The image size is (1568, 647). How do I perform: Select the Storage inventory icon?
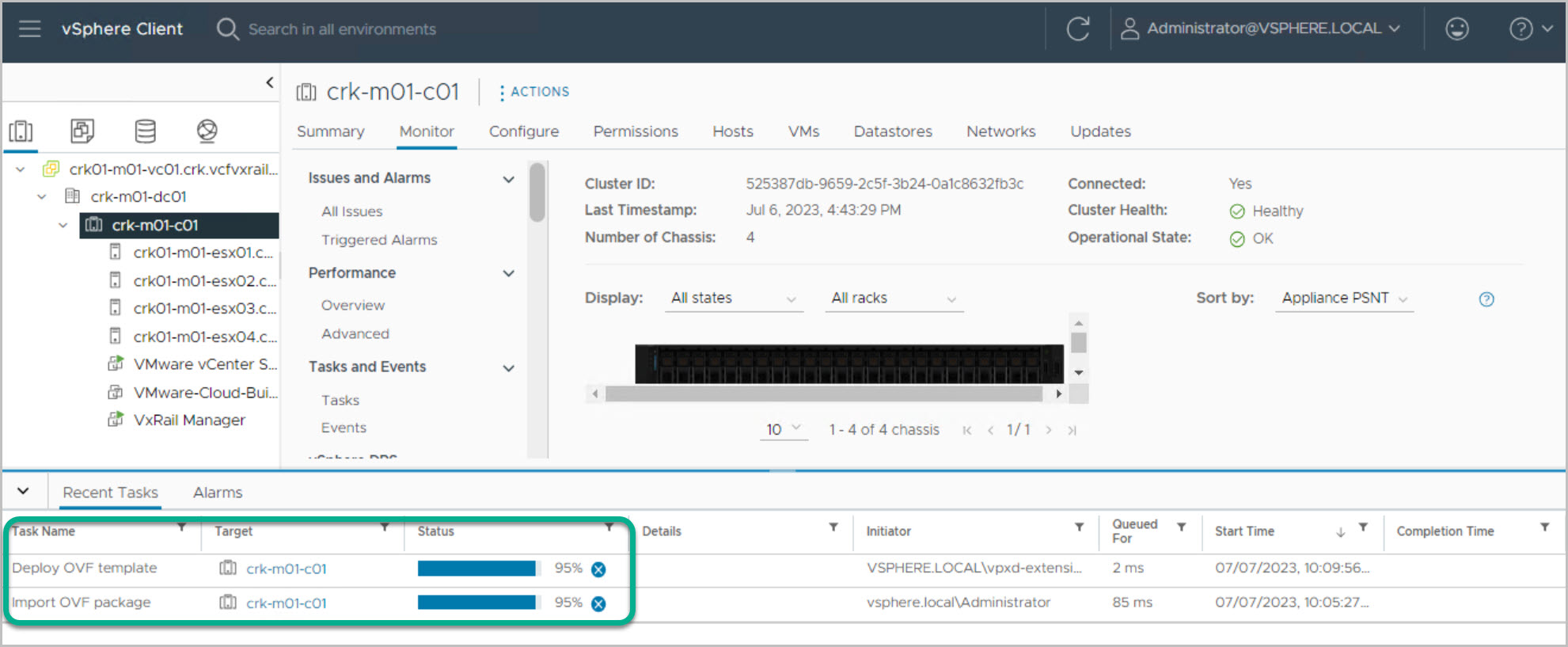pos(145,131)
